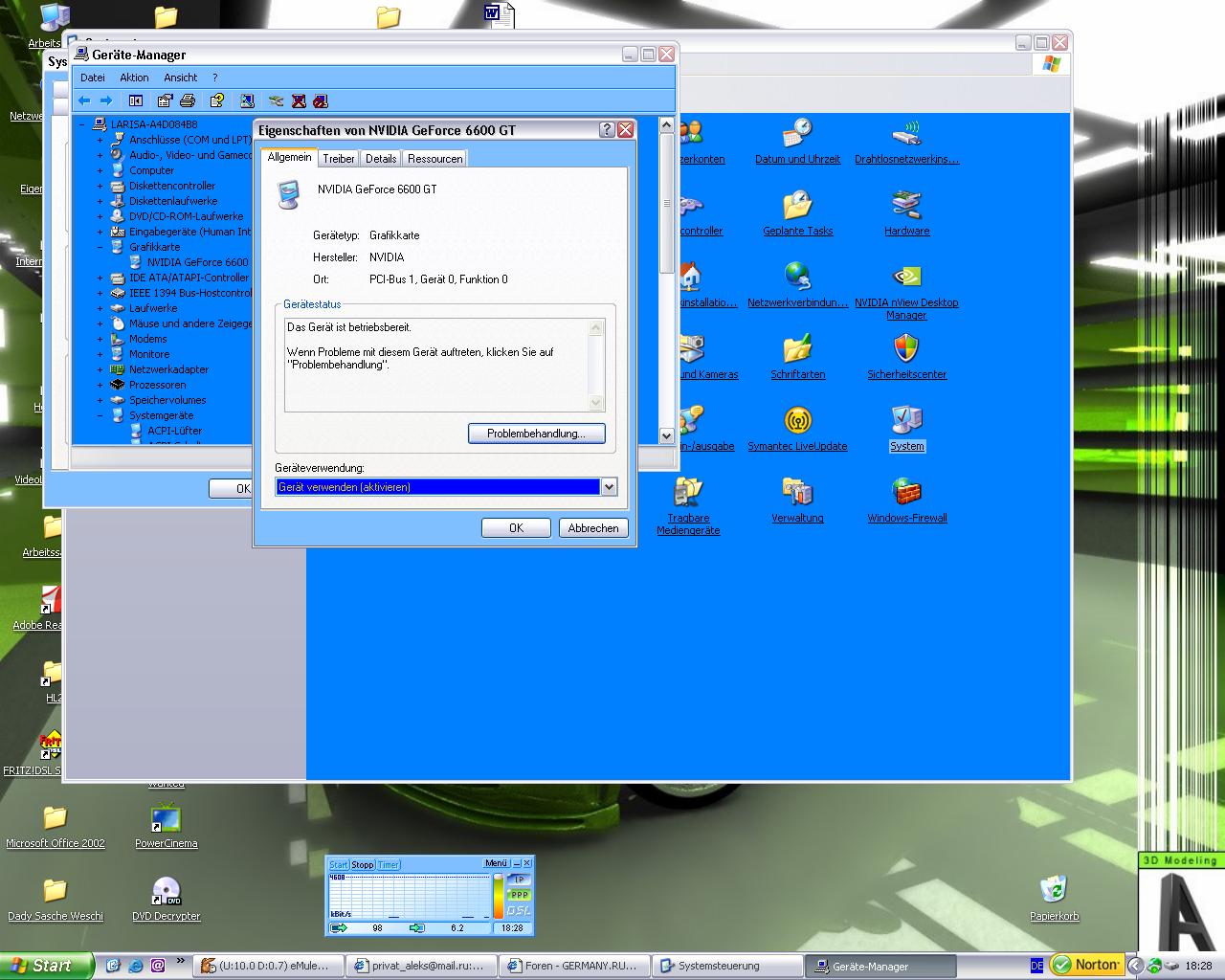This screenshot has width=1225, height=980.
Task: Expand the Diskettencontroller node
Action: [100, 186]
